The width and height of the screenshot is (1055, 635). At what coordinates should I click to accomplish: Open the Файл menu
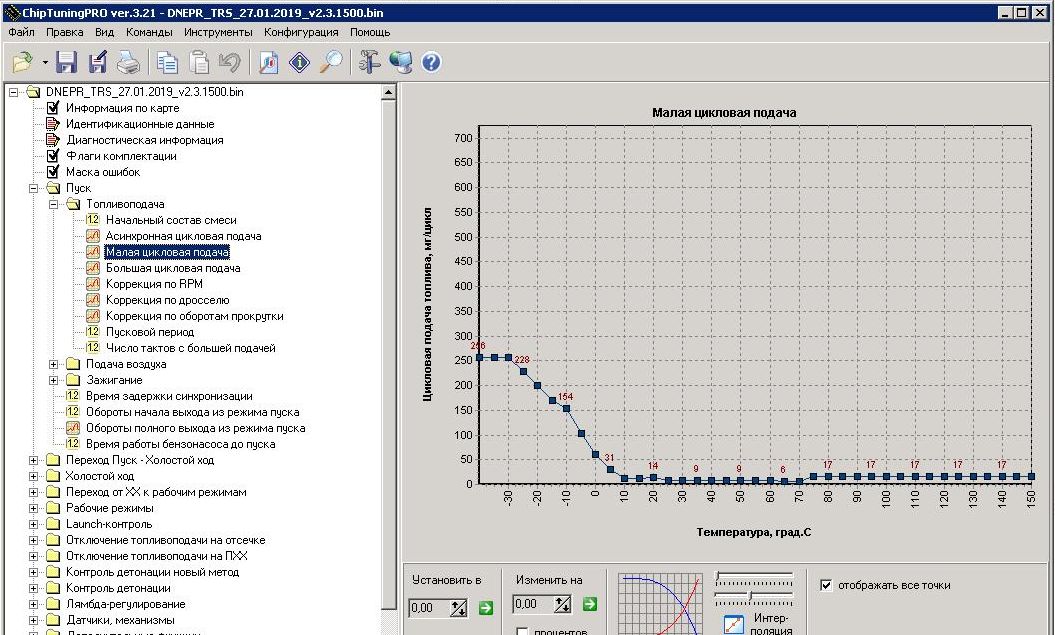tap(22, 32)
